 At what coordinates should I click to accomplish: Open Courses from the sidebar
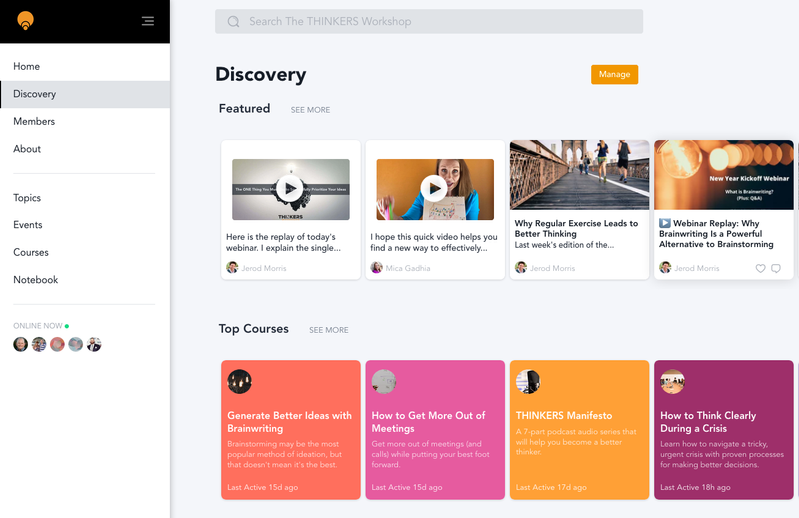pos(85,253)
